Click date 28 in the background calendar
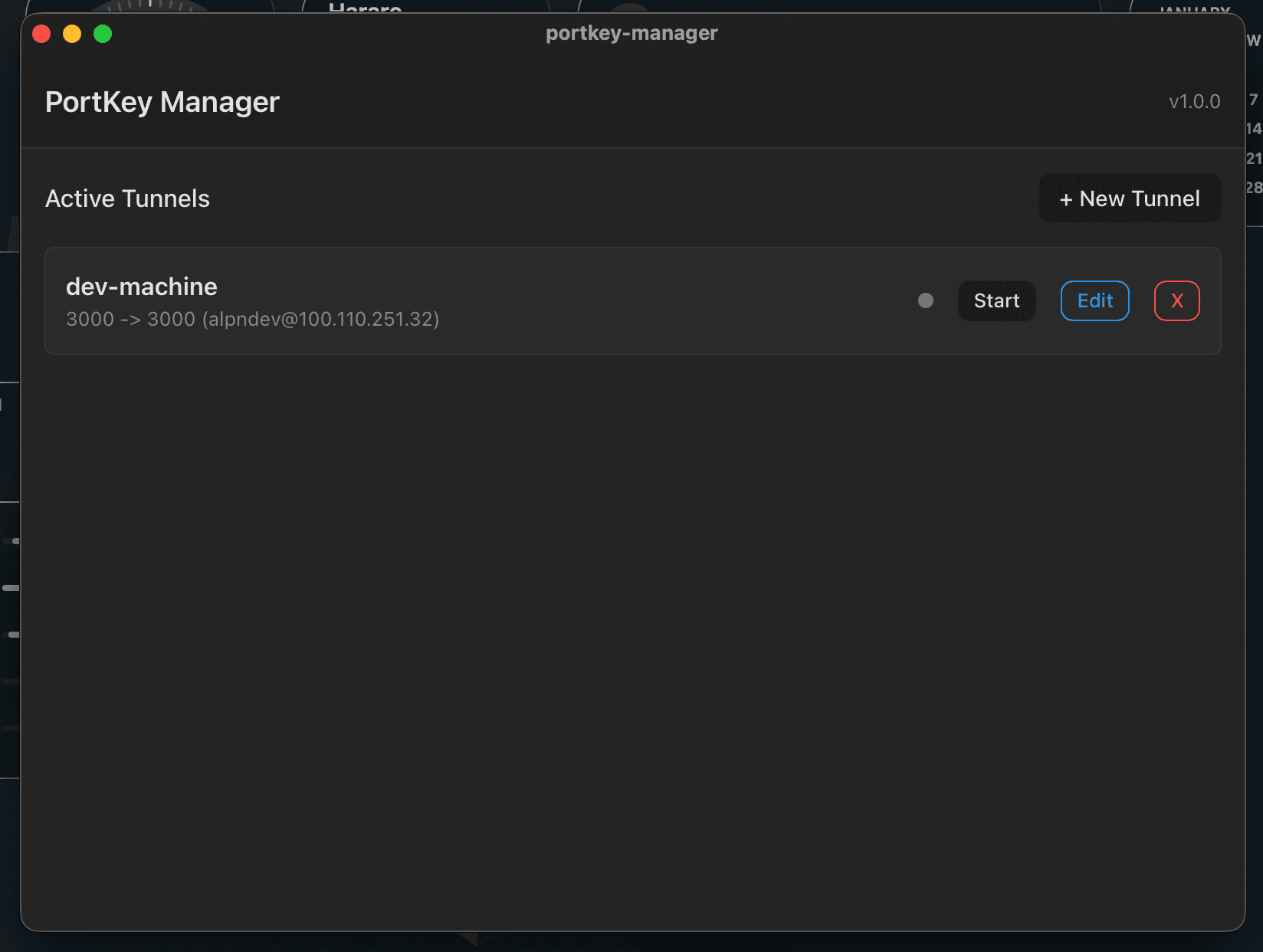This screenshot has height=952, width=1263. 1254,187
